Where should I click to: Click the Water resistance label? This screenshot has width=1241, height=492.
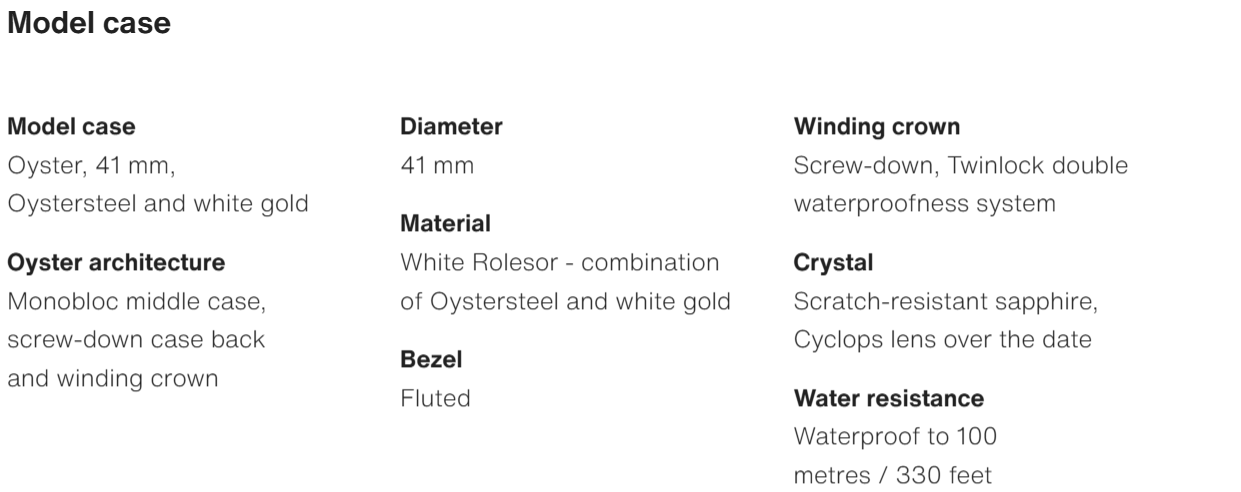point(888,398)
